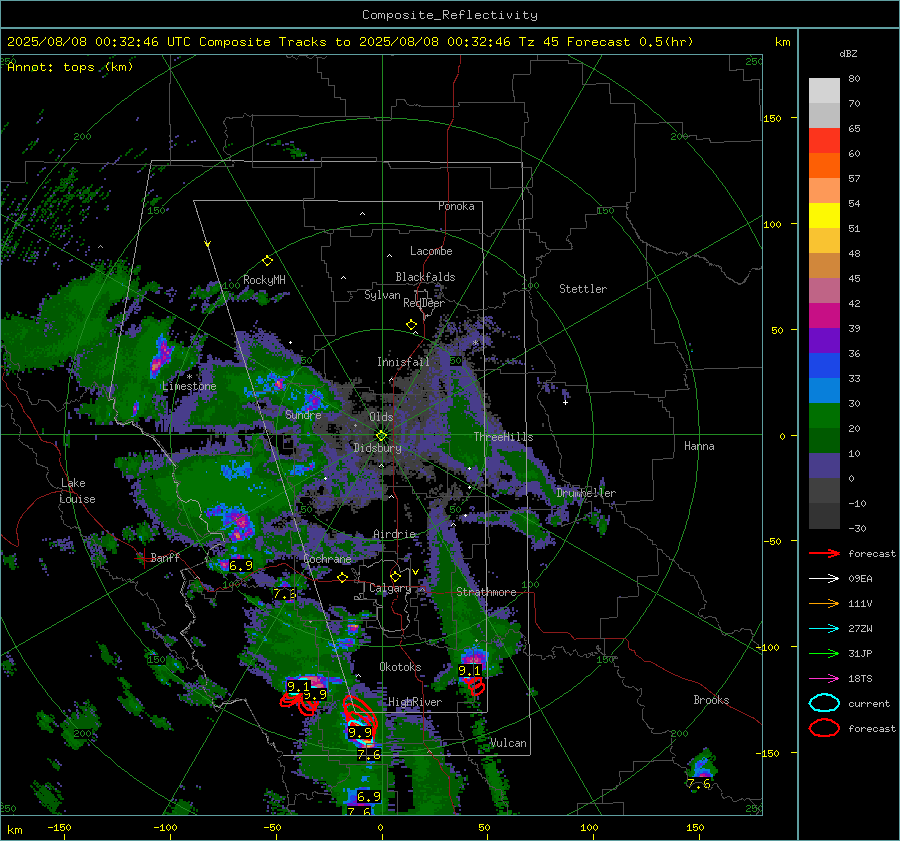Viewport: 900px width, 841px height.
Task: Click the yellow V marker northeast of Calgary
Action: tap(415, 572)
